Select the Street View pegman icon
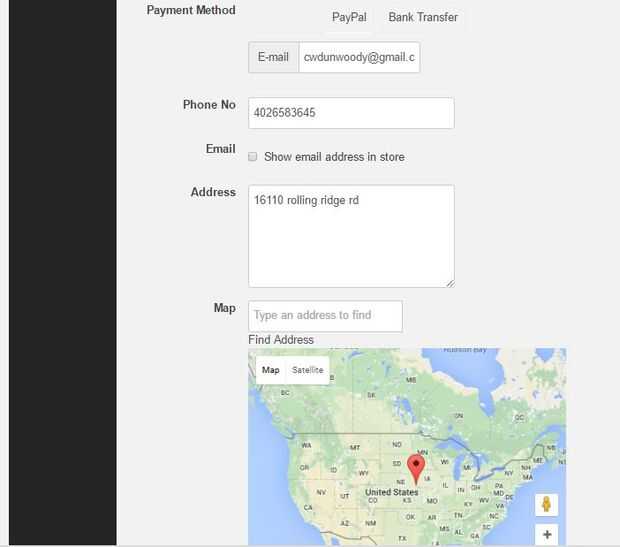Screen dimensions: 620x547 (546, 505)
